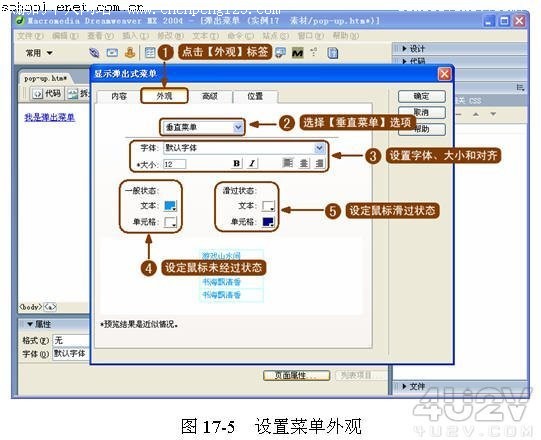This screenshot has width=541, height=440.
Task: Click the up arrow in right panel
Action: click(476, 114)
